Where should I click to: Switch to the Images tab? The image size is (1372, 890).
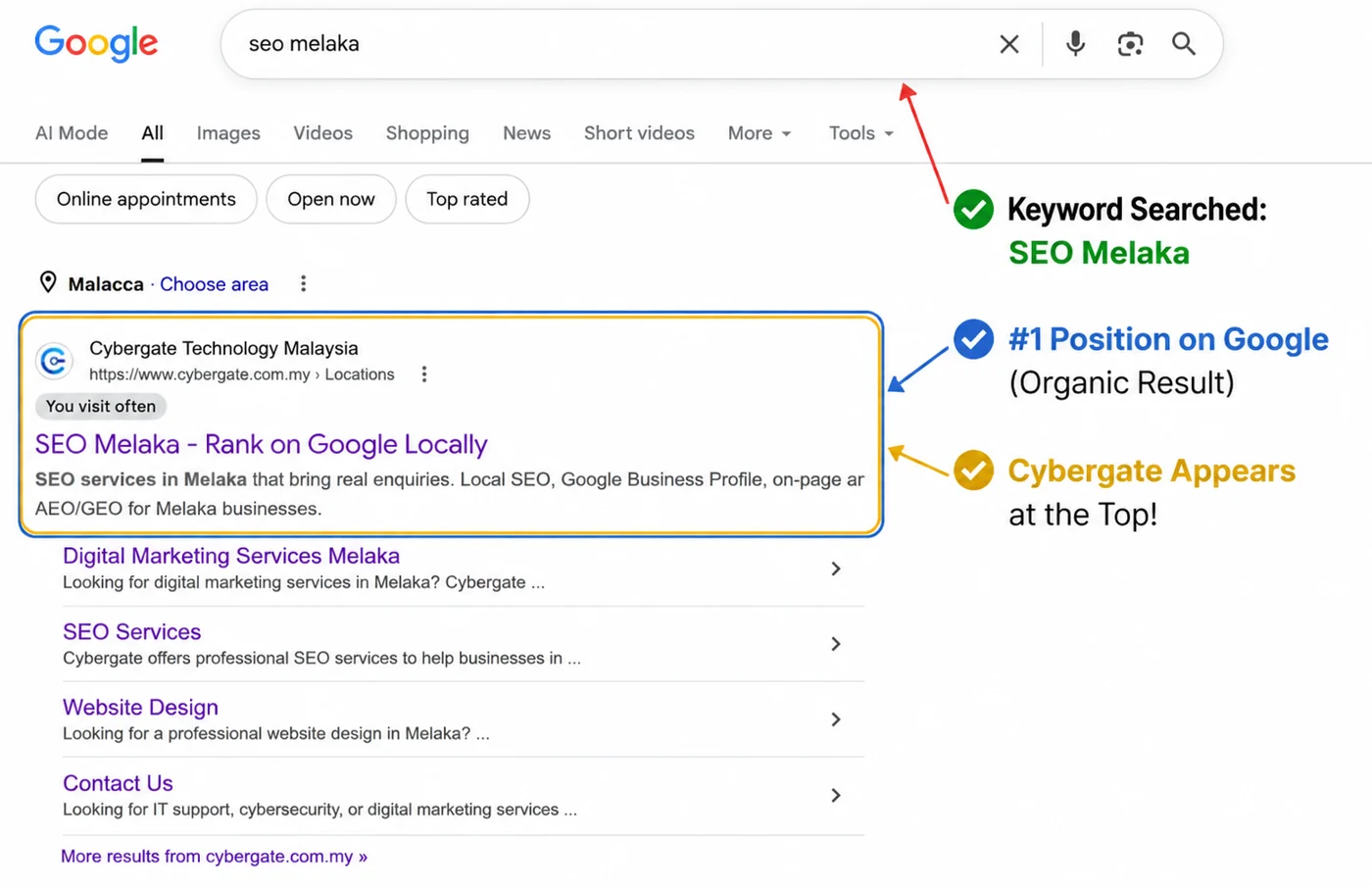228,133
